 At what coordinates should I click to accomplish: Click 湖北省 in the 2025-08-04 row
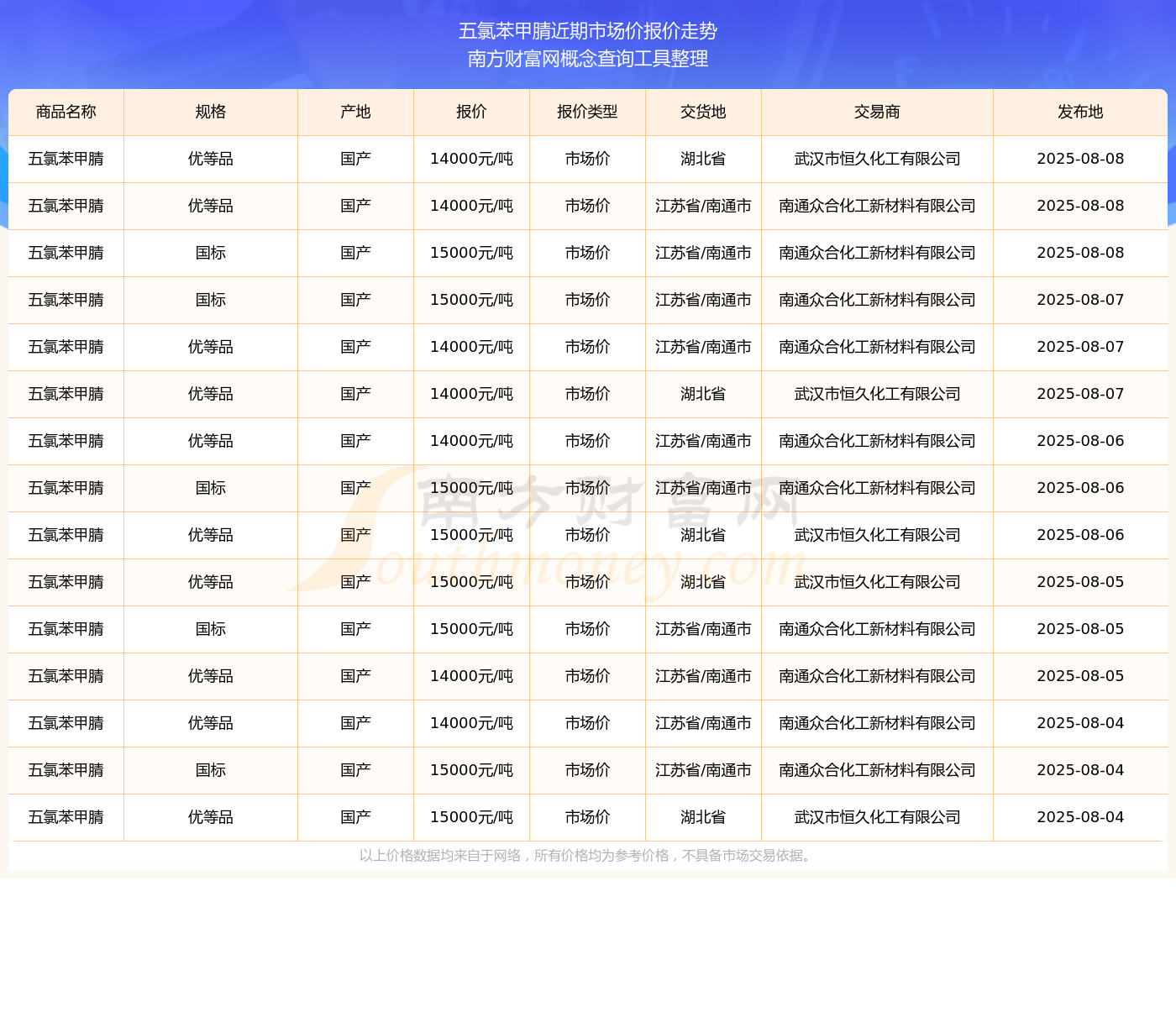703,817
